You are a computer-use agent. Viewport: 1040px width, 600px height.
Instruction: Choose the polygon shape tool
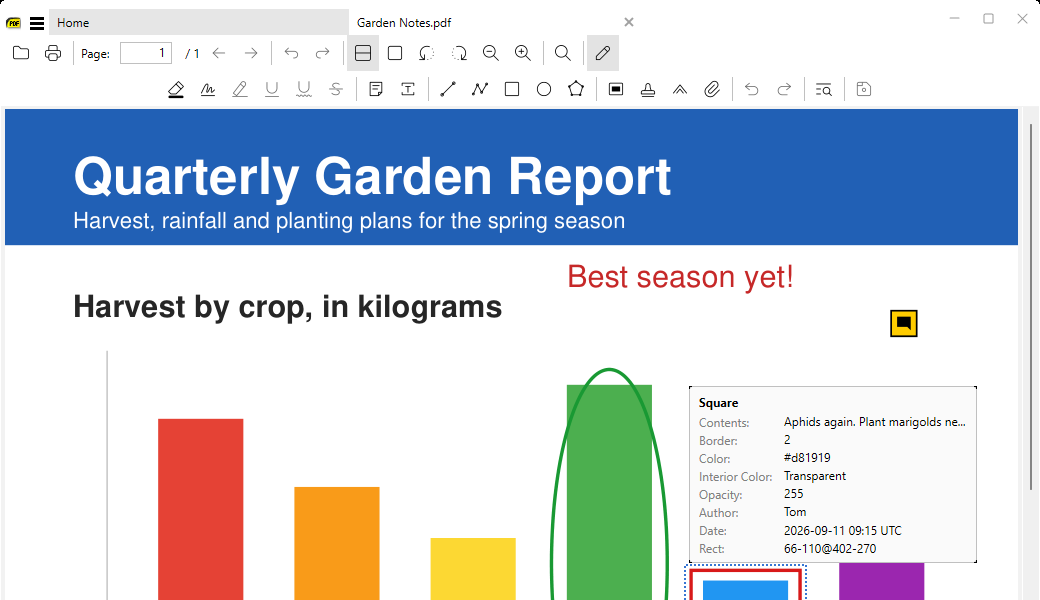coord(576,89)
